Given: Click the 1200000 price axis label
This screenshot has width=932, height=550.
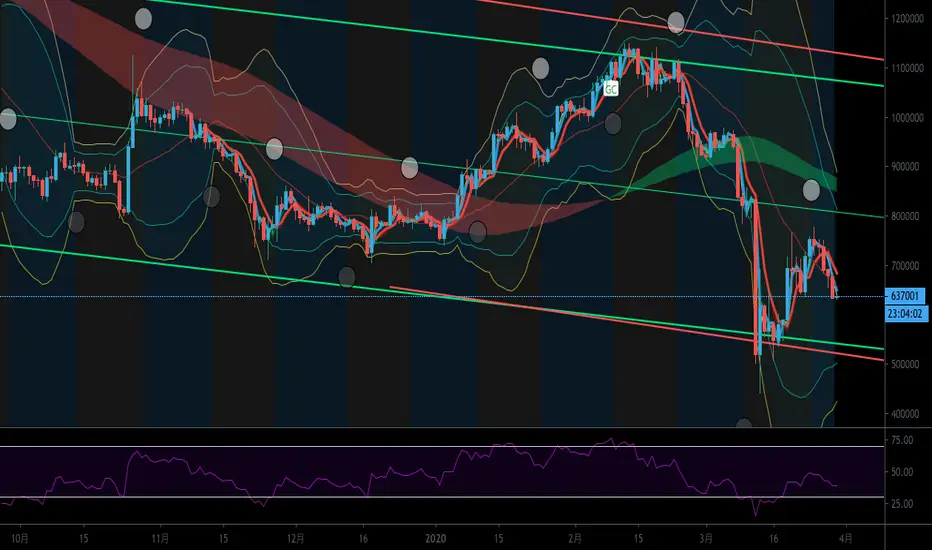Looking at the screenshot, I should [908, 18].
